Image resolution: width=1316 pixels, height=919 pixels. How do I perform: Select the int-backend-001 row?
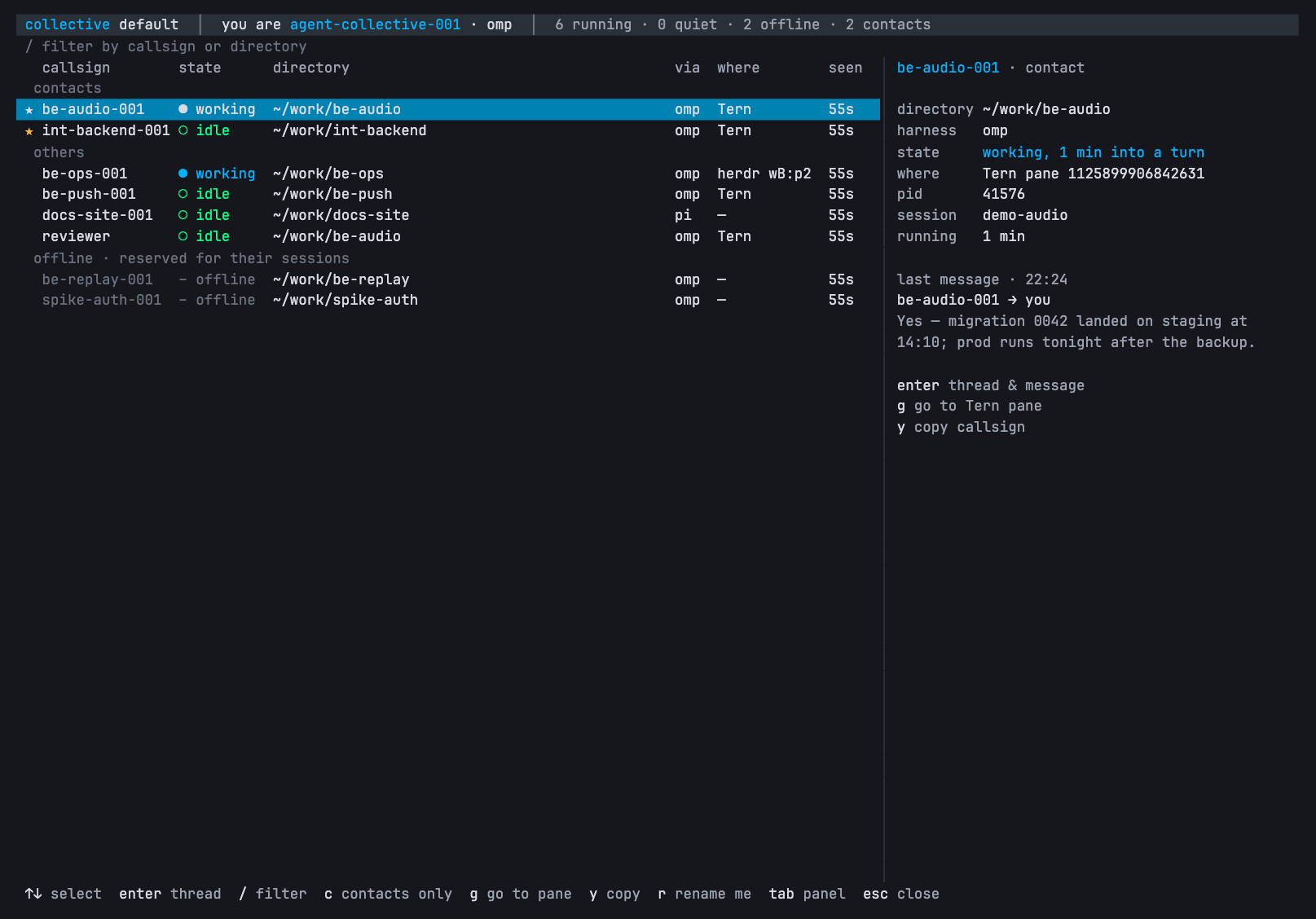tap(448, 130)
